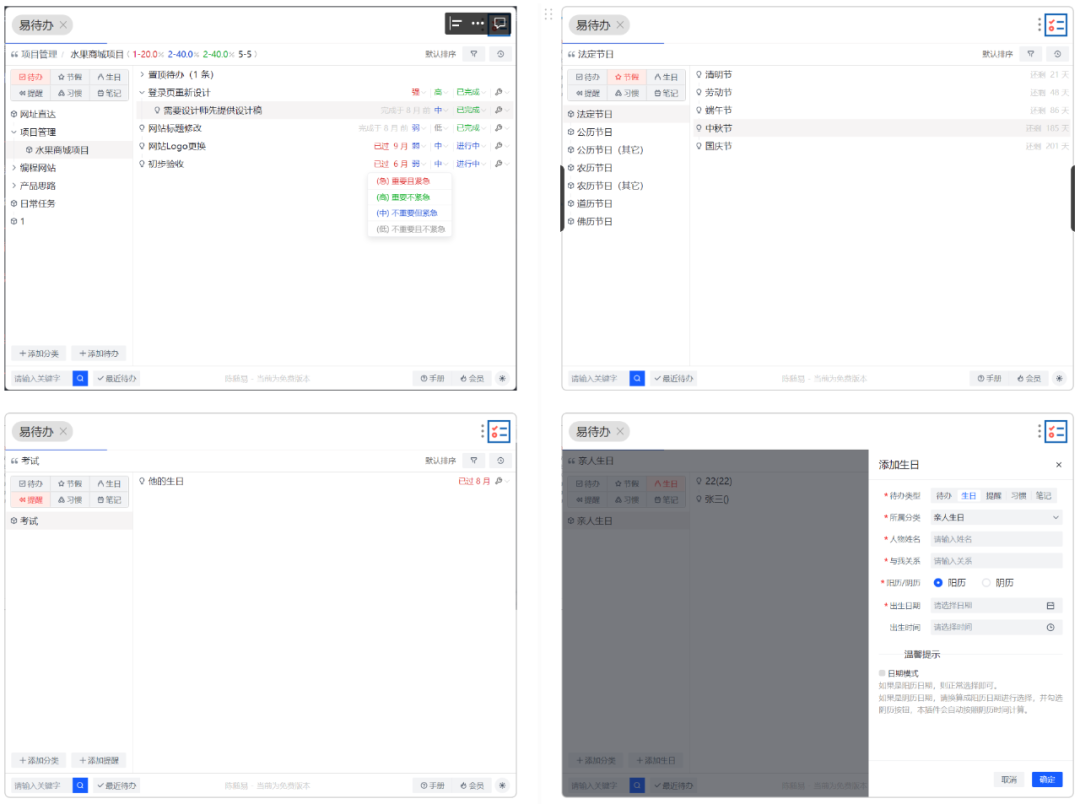Click the bulb icon beside 网站标题修改
The width and height of the screenshot is (1080, 804).
pyautogui.click(x=142, y=128)
